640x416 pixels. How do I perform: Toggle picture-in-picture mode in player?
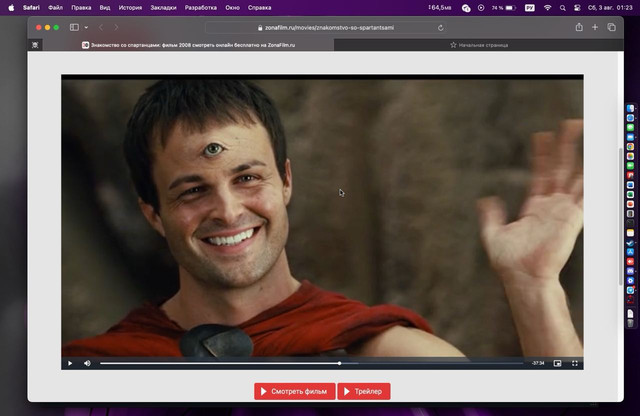pos(558,363)
